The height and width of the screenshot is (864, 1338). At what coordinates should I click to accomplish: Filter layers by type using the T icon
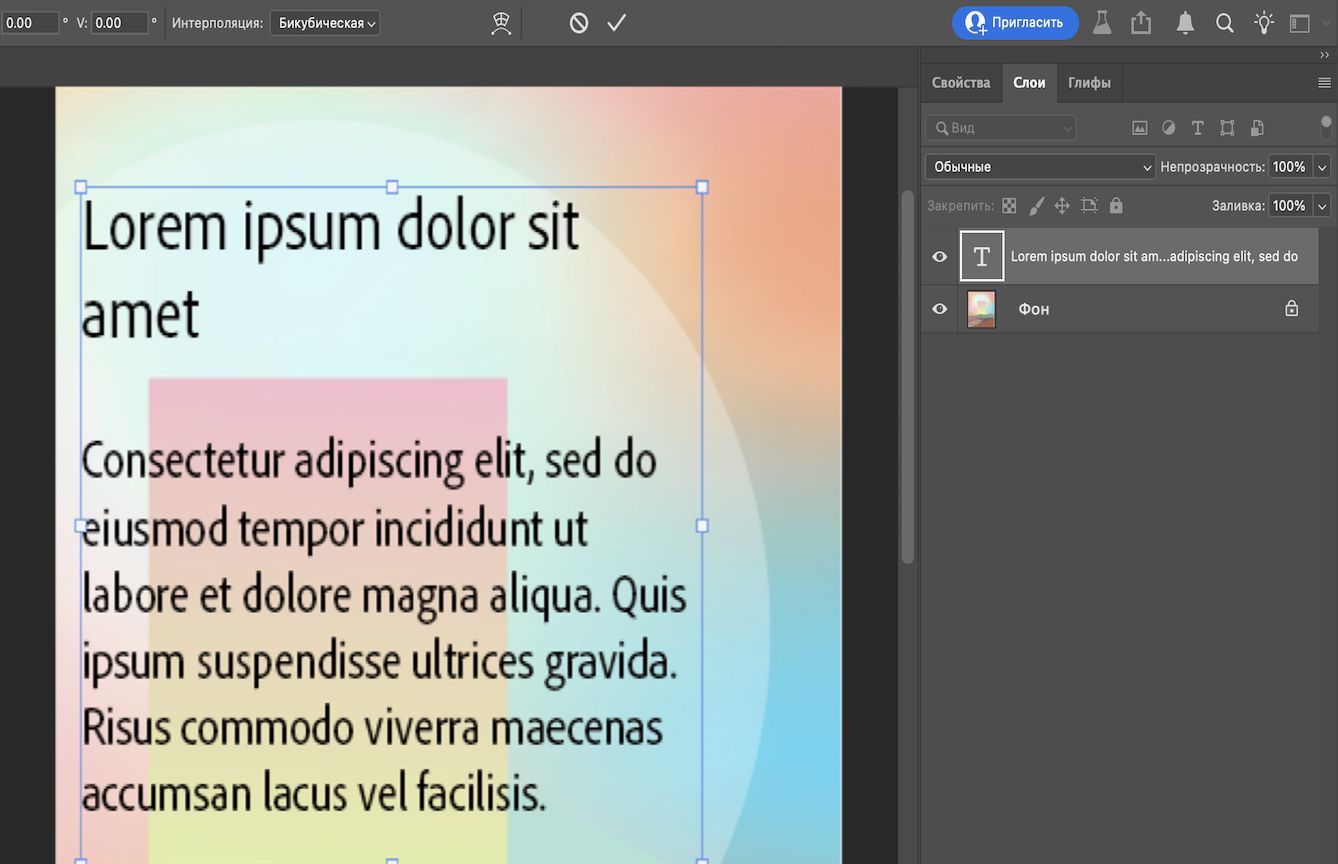pyautogui.click(x=1197, y=127)
